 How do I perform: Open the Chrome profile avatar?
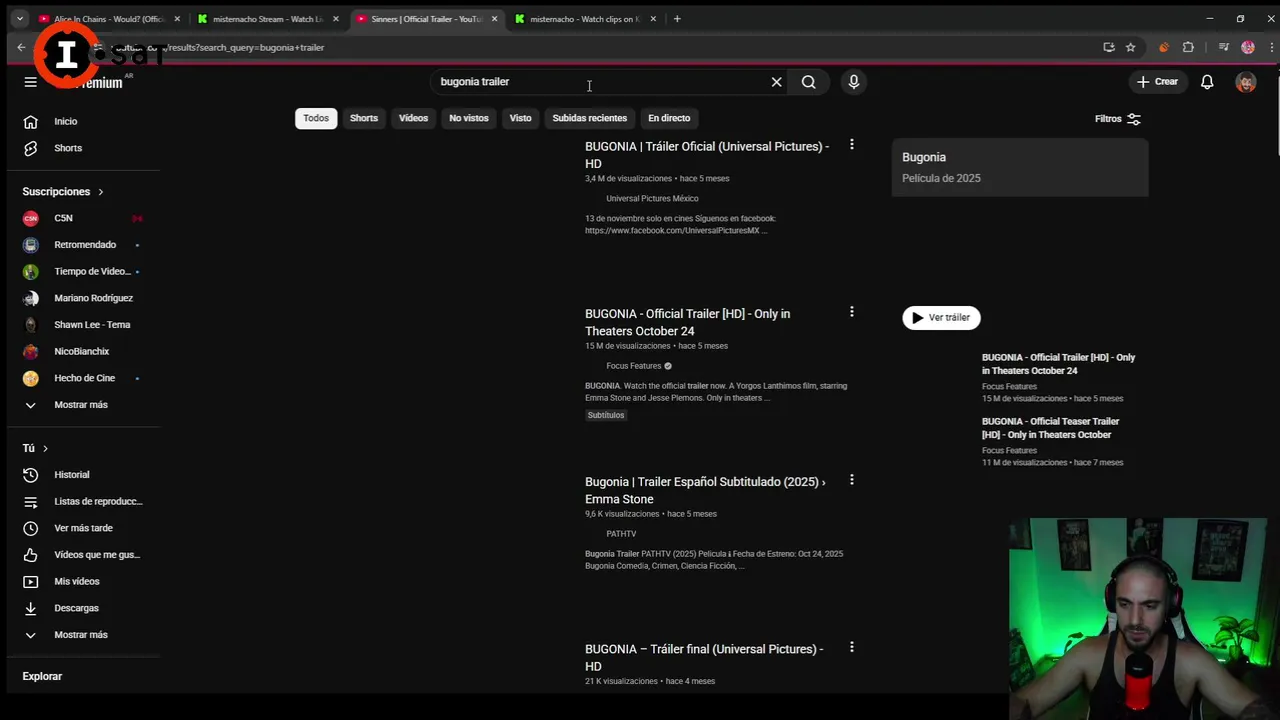(x=1247, y=47)
